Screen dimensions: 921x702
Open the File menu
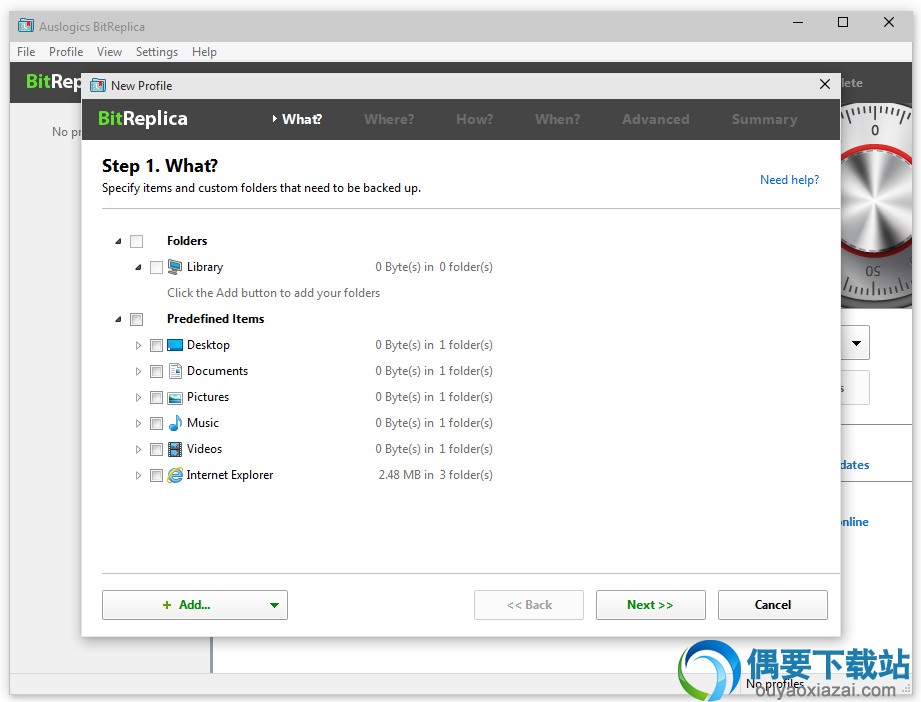coord(26,52)
